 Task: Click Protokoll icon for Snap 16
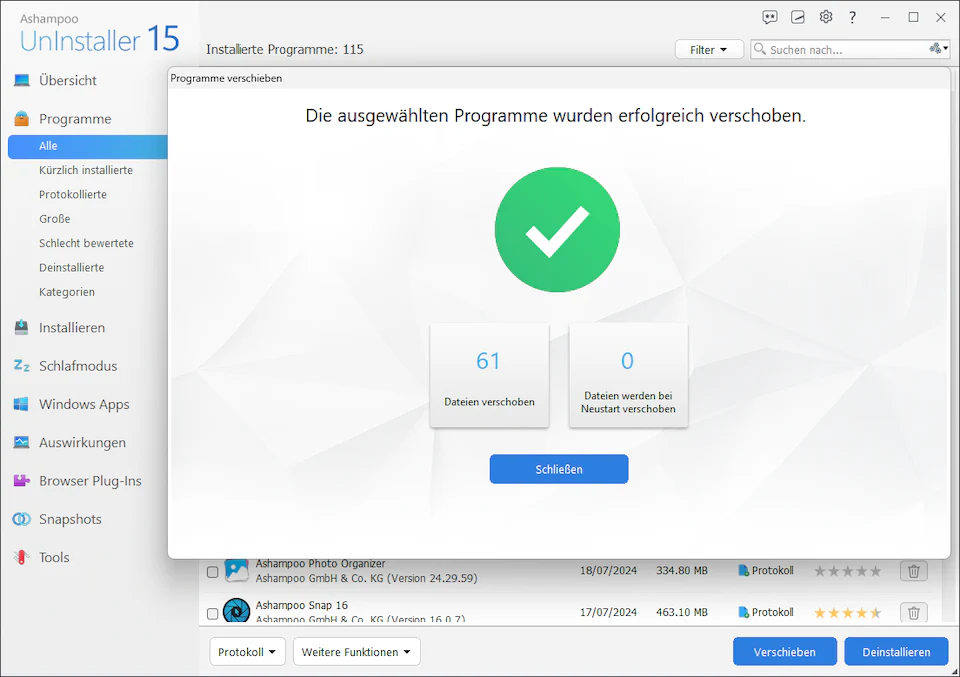743,612
